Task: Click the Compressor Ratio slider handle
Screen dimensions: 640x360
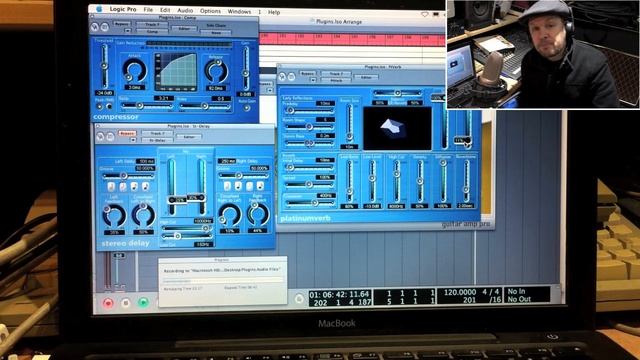Action: (139, 106)
